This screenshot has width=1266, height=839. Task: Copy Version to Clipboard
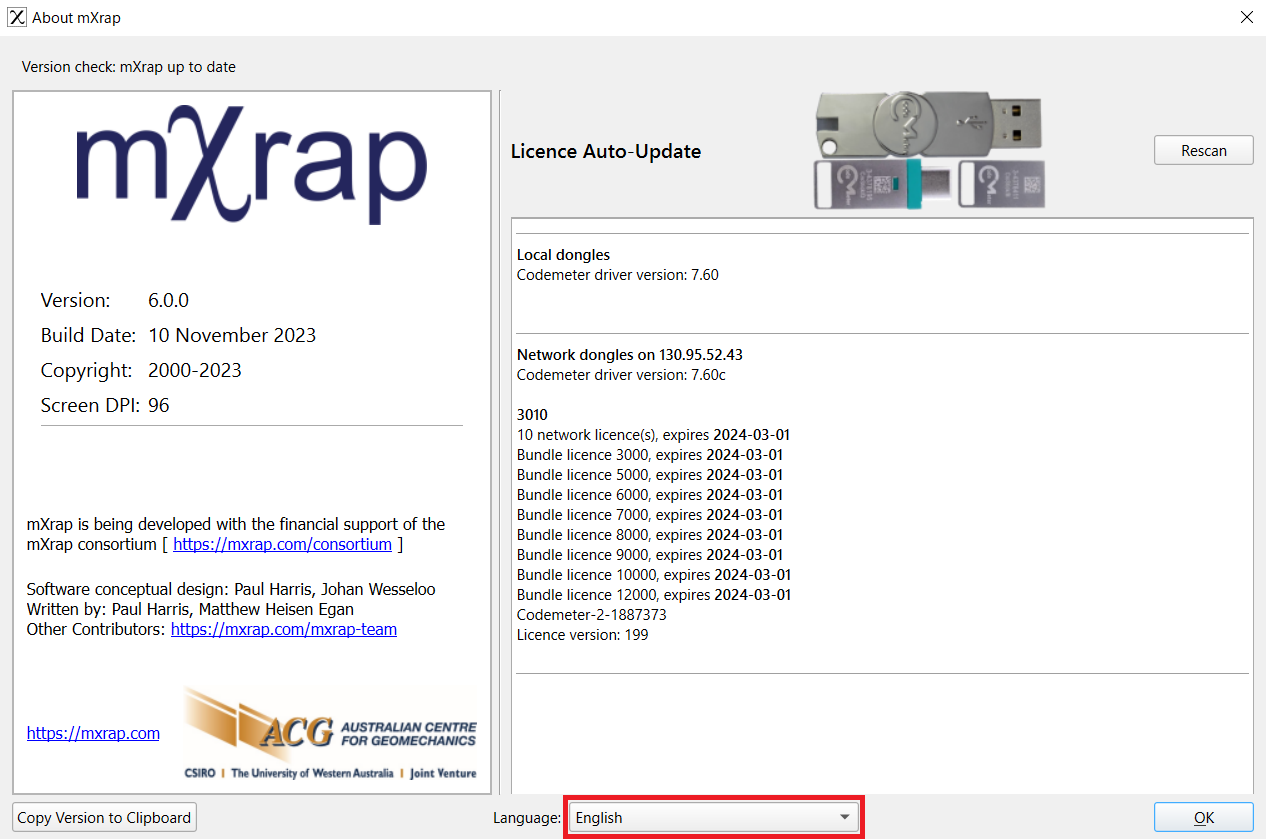(104, 817)
